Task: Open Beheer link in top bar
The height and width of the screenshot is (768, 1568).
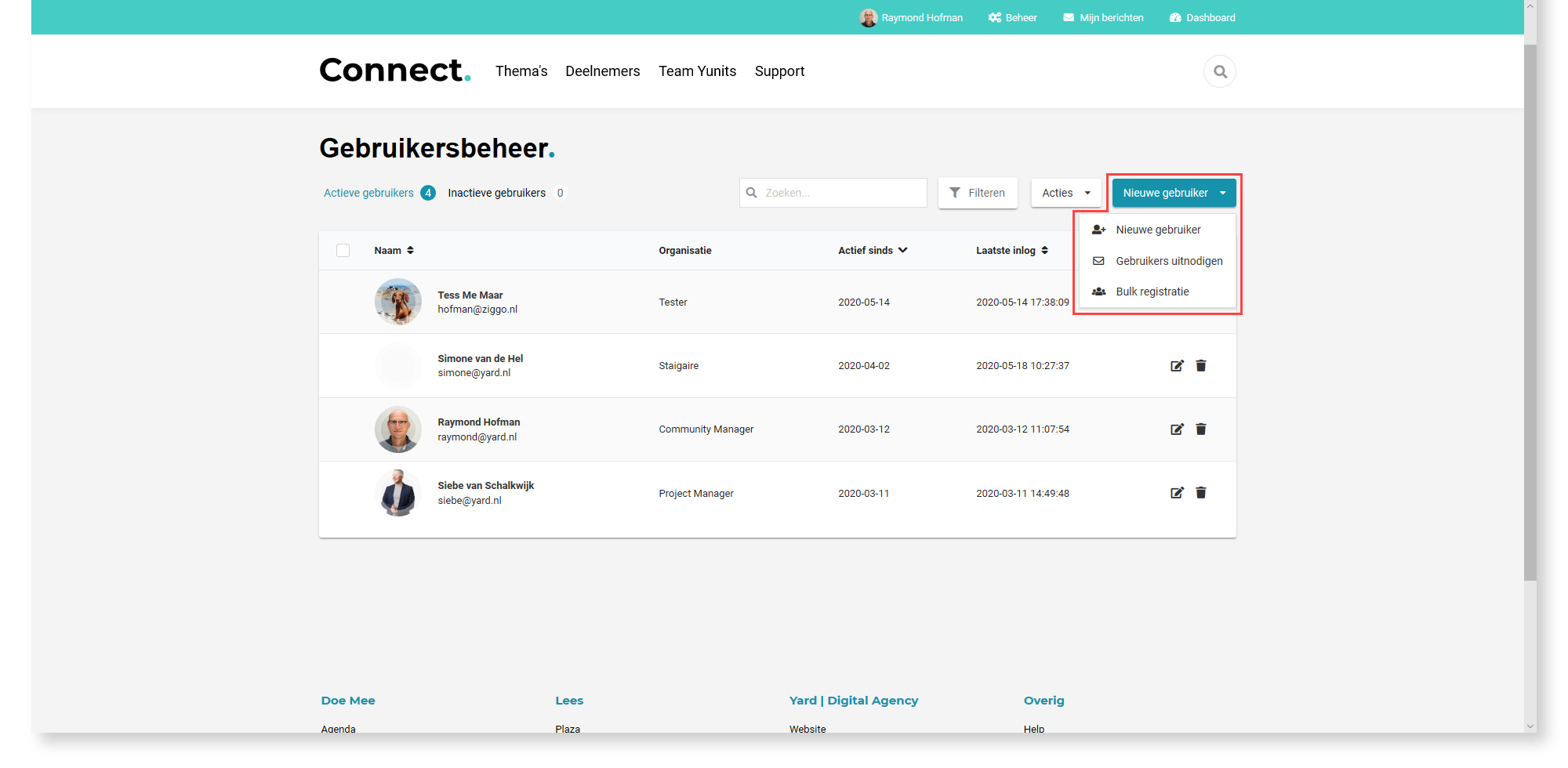Action: click(1012, 17)
